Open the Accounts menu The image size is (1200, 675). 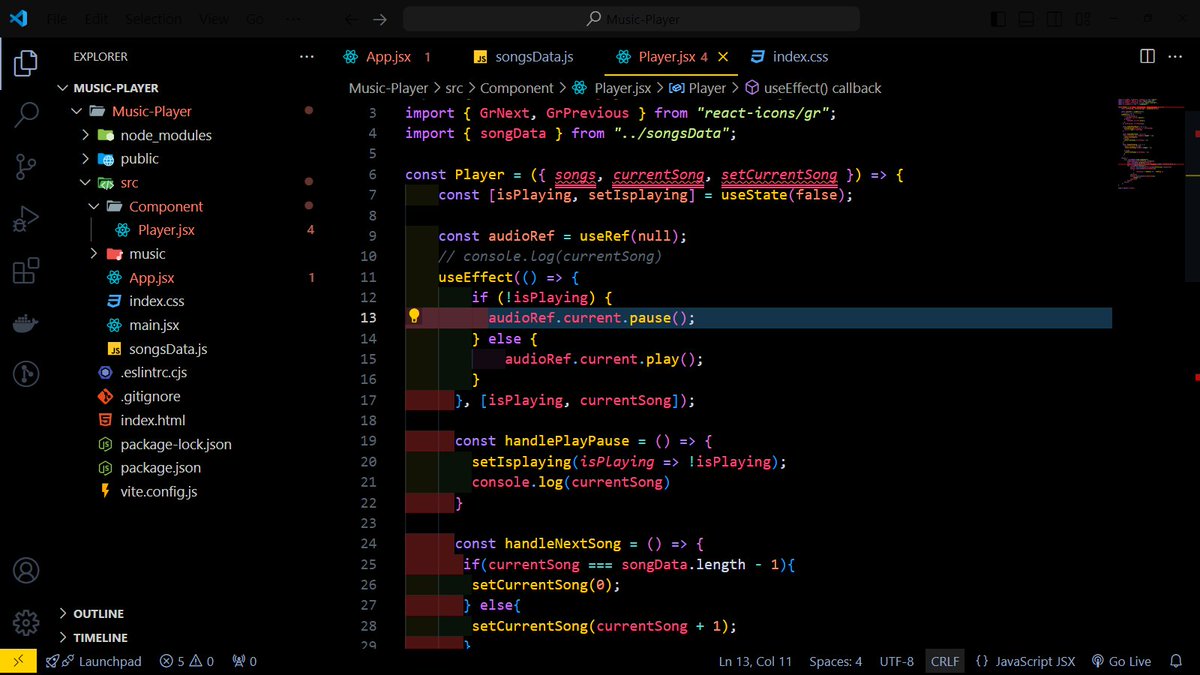(26, 571)
